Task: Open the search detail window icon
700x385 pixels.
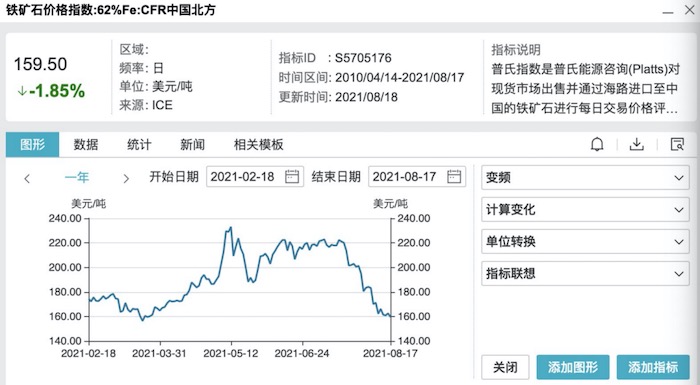Action: click(x=677, y=144)
